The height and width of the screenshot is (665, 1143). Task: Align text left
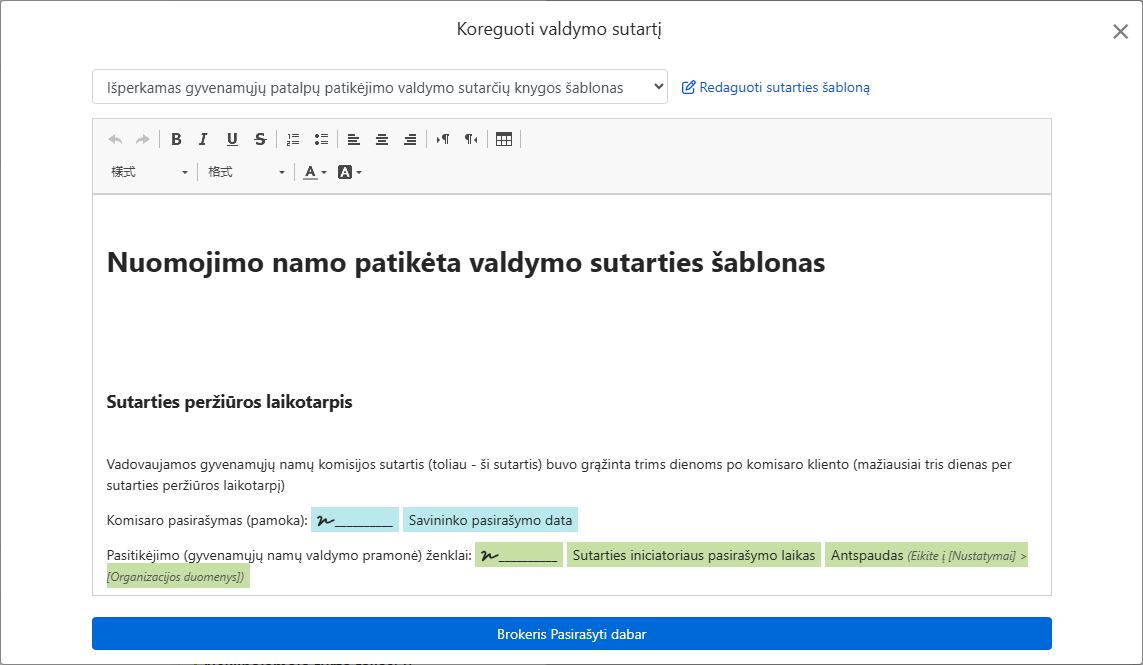(354, 139)
